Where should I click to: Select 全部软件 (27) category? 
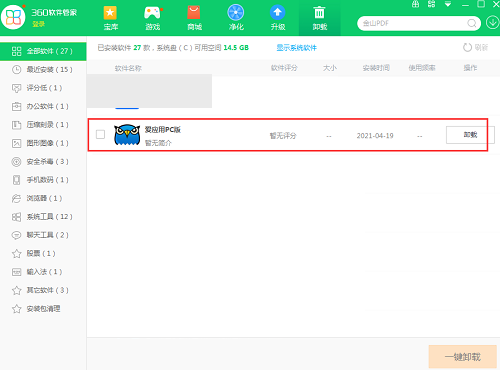pos(43,51)
